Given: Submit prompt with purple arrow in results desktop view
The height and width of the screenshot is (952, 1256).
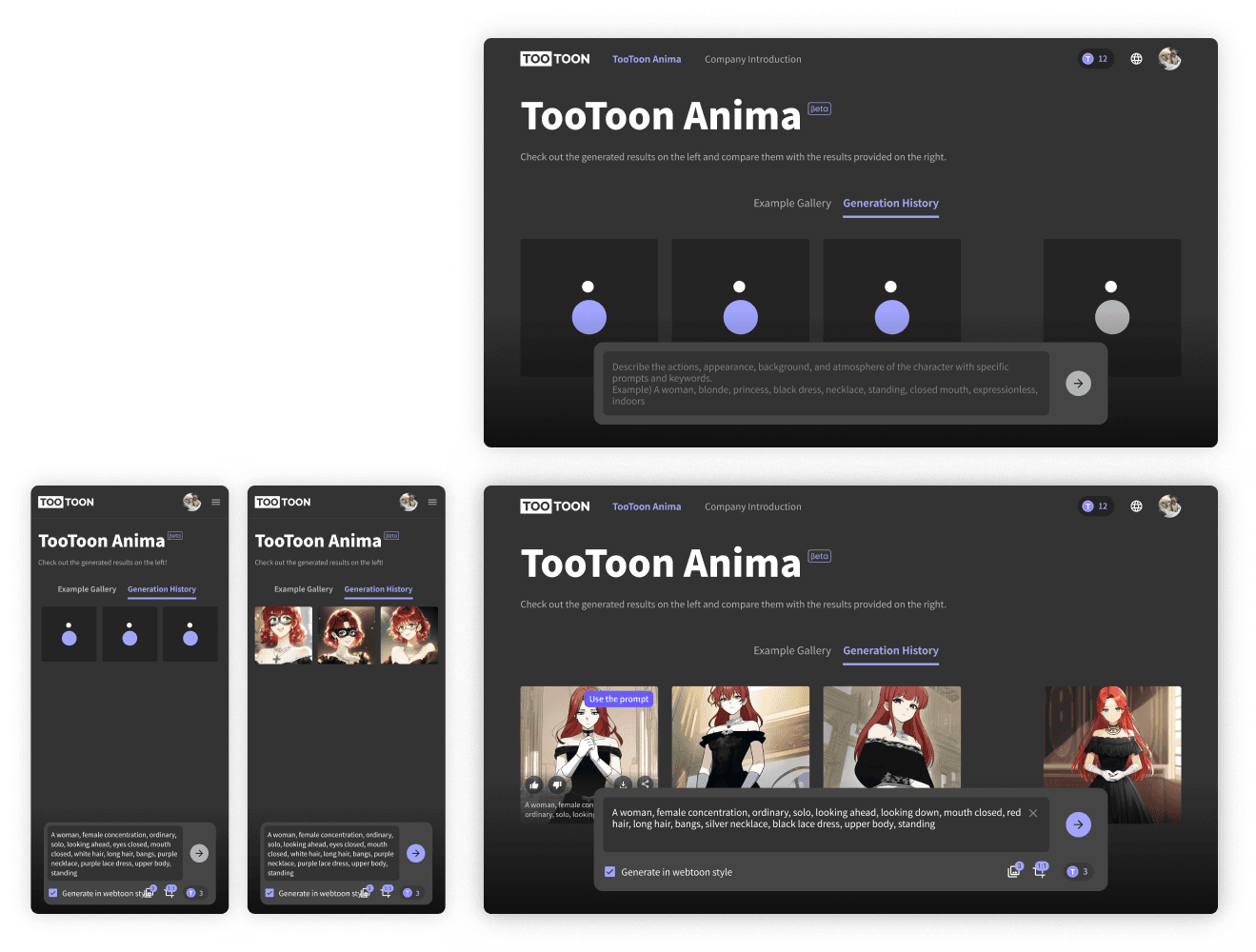Looking at the screenshot, I should click(1078, 824).
